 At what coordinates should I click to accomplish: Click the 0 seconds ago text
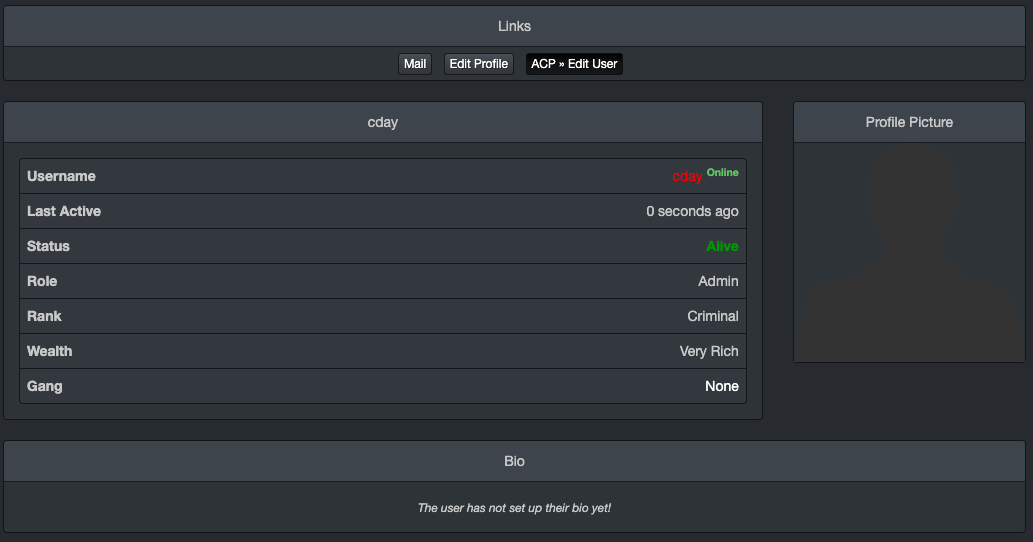[x=692, y=211]
